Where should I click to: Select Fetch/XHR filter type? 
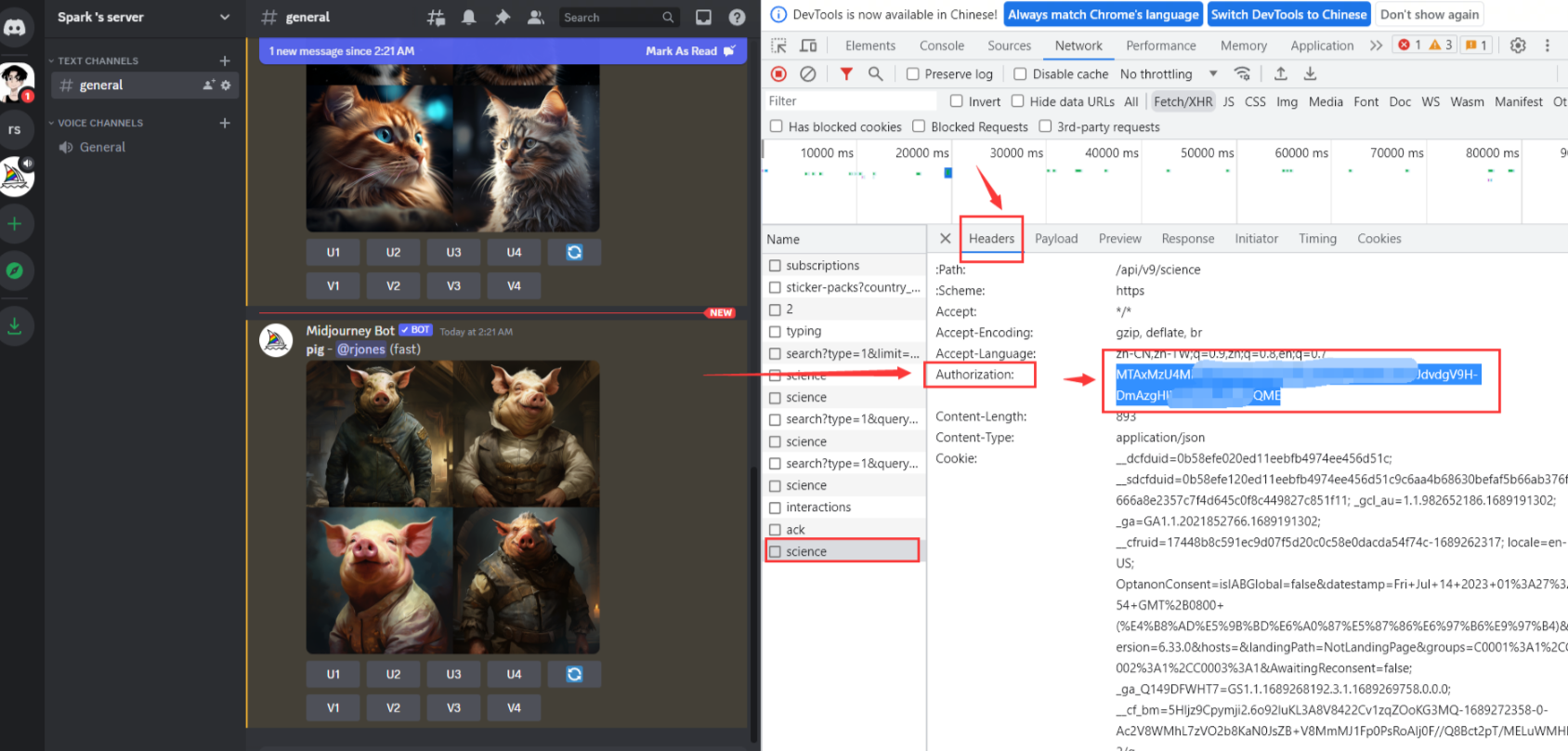click(x=1183, y=101)
